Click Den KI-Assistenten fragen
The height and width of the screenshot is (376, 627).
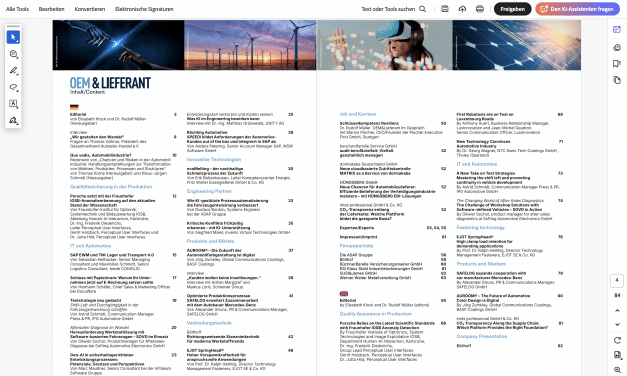coord(578,9)
